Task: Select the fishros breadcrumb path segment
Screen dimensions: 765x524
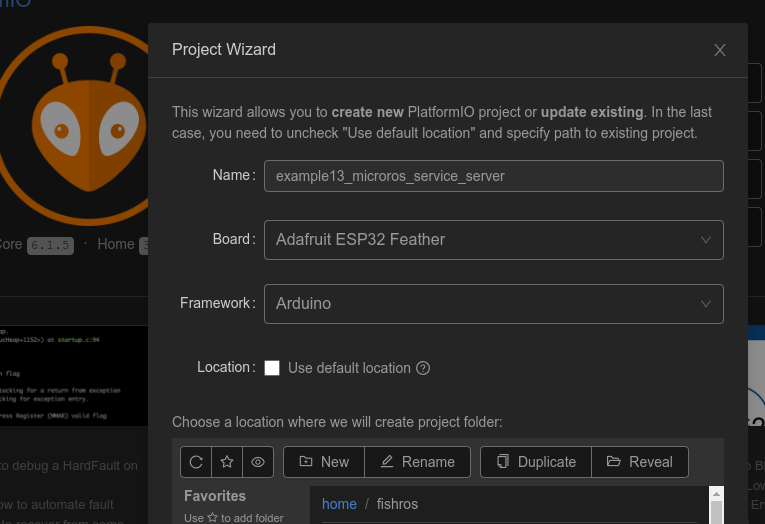Action: click(x=397, y=504)
